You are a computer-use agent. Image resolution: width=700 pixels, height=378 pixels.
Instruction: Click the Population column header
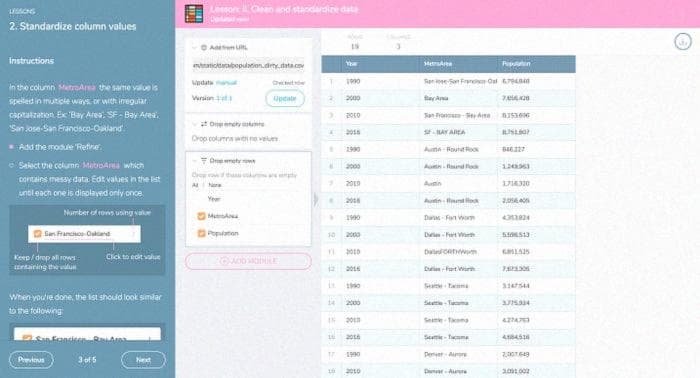point(516,64)
